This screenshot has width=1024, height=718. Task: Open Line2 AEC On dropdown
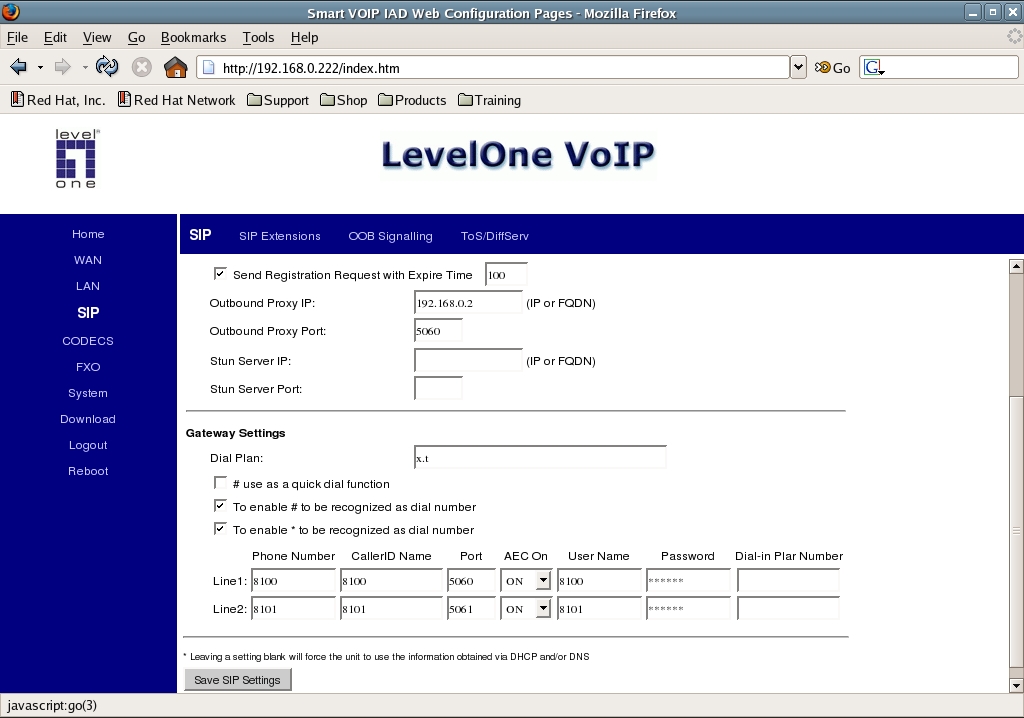click(x=543, y=608)
